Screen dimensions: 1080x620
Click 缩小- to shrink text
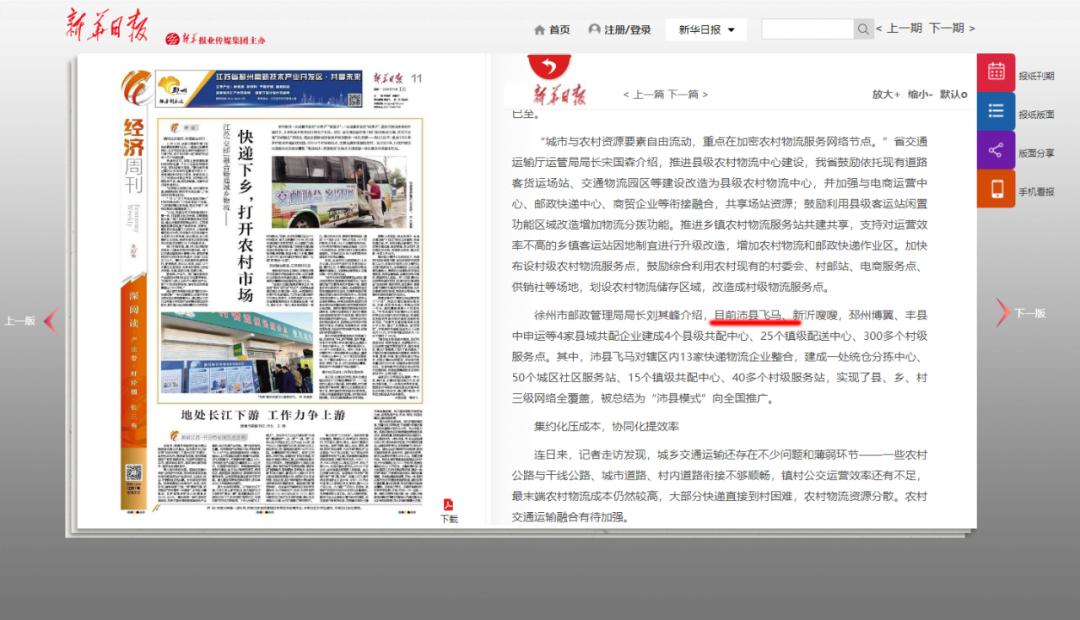coord(920,94)
